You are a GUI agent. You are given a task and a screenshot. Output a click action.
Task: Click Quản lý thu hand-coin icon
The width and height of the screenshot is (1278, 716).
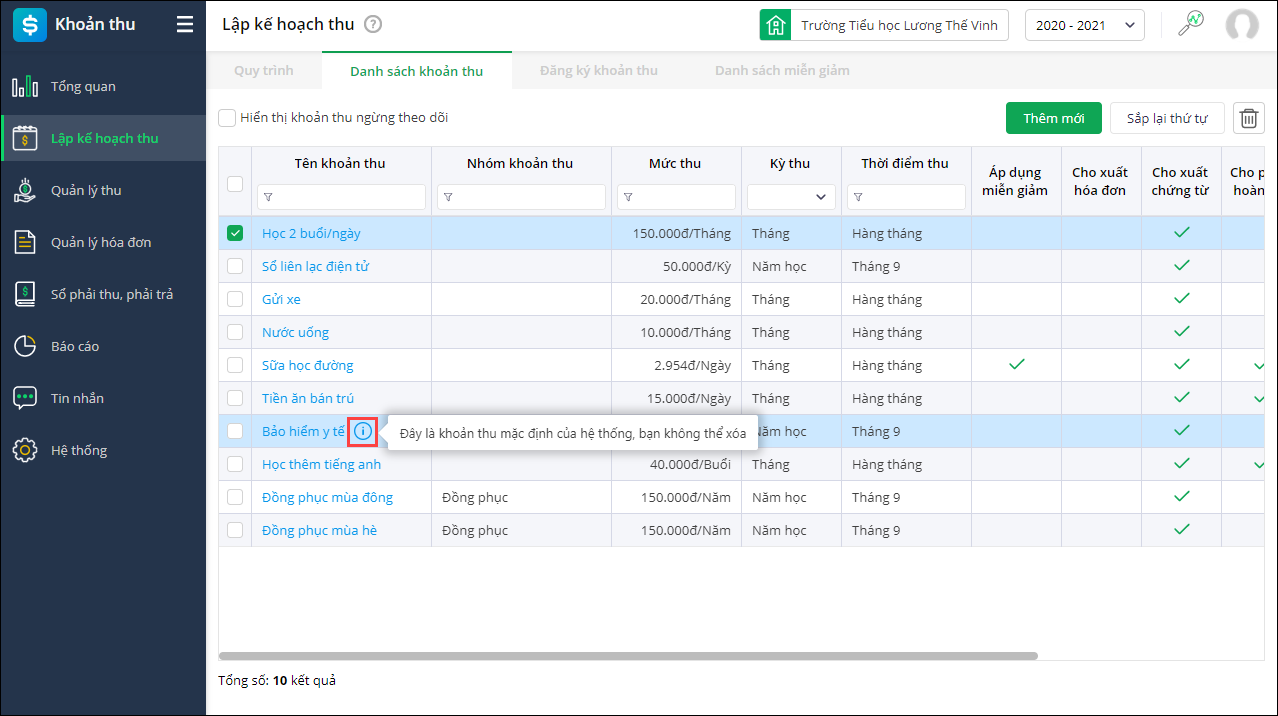[x=25, y=190]
